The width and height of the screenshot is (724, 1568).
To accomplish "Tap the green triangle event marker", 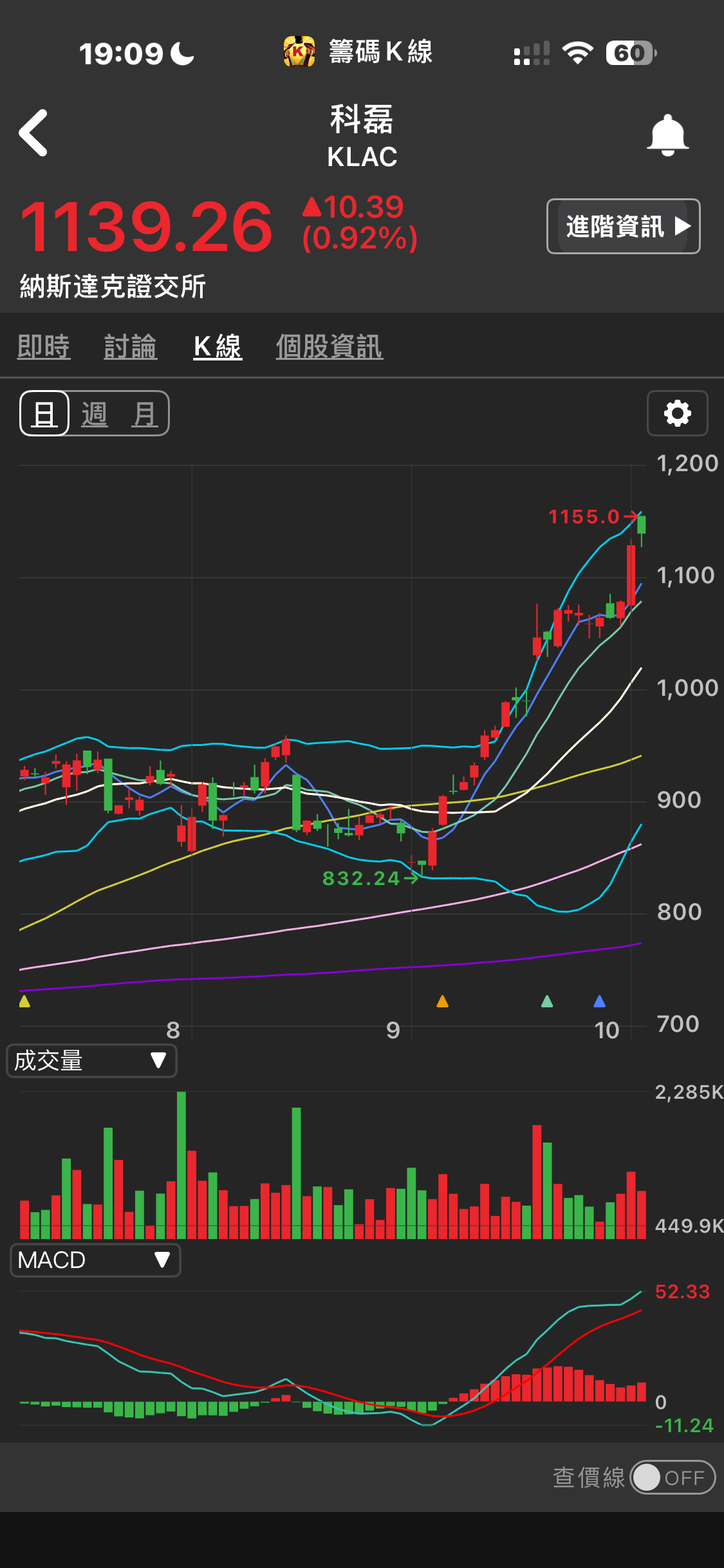I will pos(547,1001).
